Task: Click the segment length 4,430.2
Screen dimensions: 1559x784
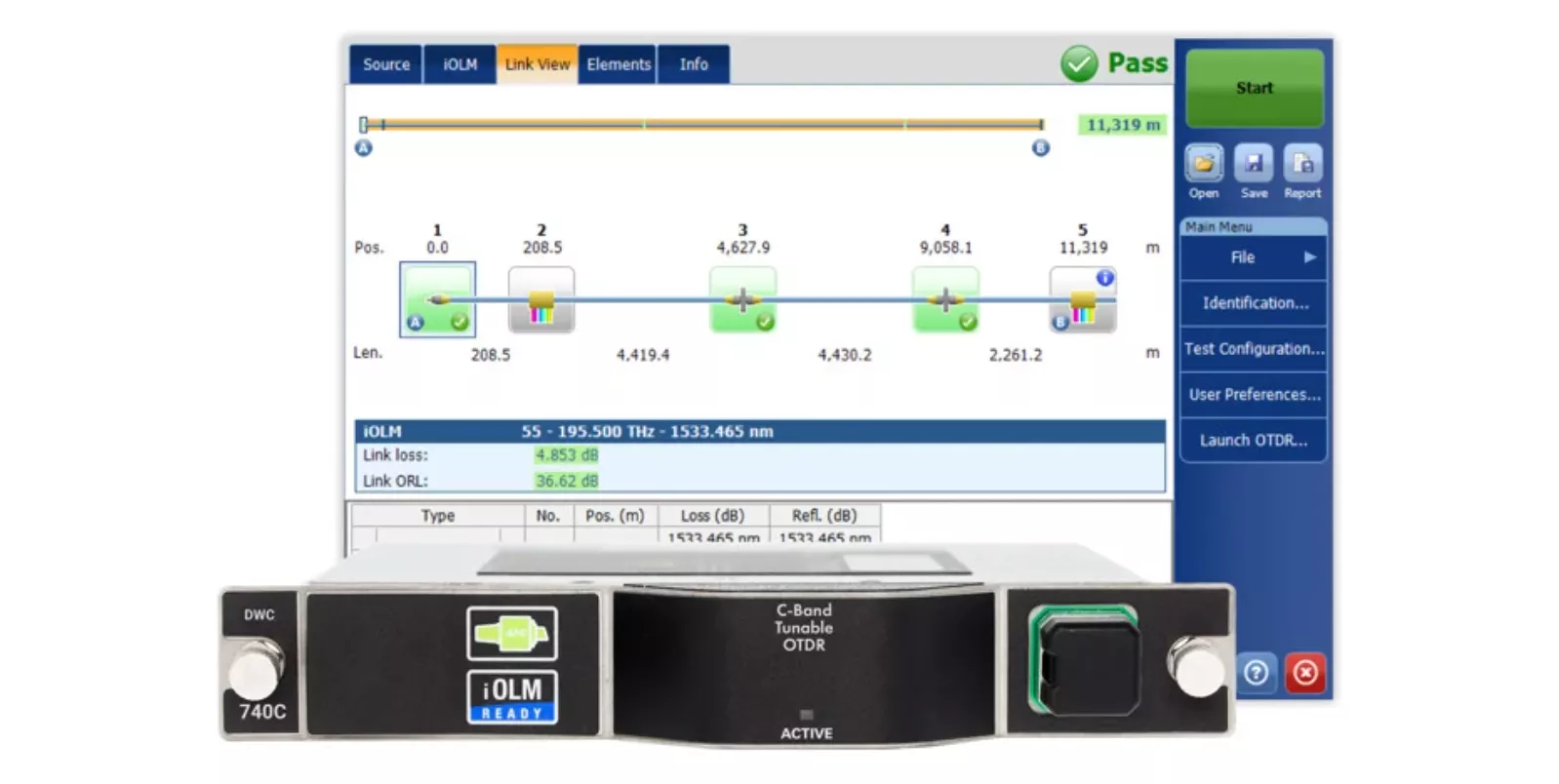Action: click(x=845, y=355)
